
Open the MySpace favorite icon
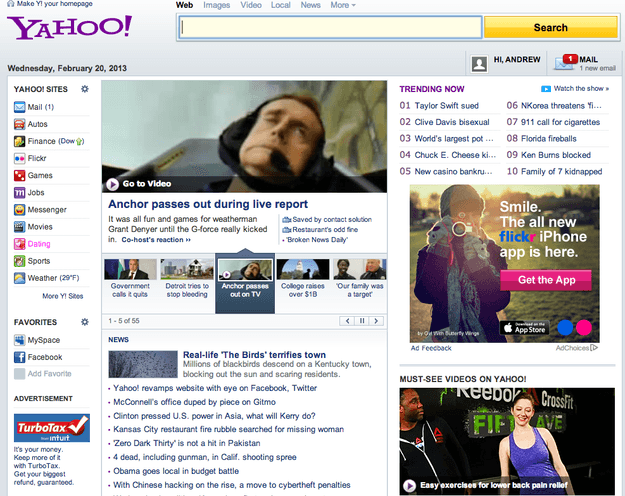tap(20, 340)
